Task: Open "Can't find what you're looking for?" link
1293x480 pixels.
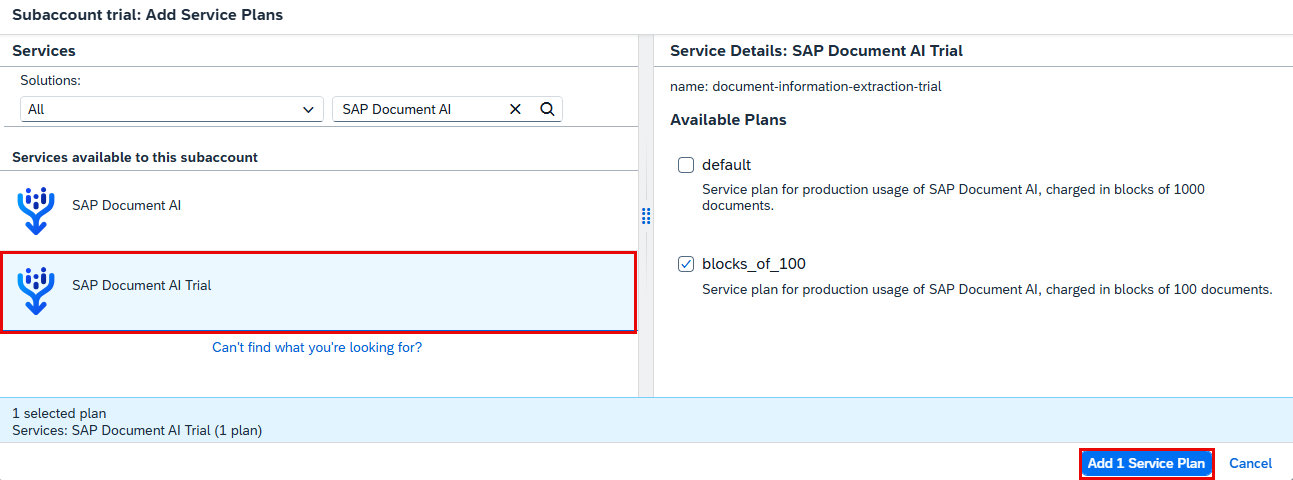Action: (x=317, y=347)
